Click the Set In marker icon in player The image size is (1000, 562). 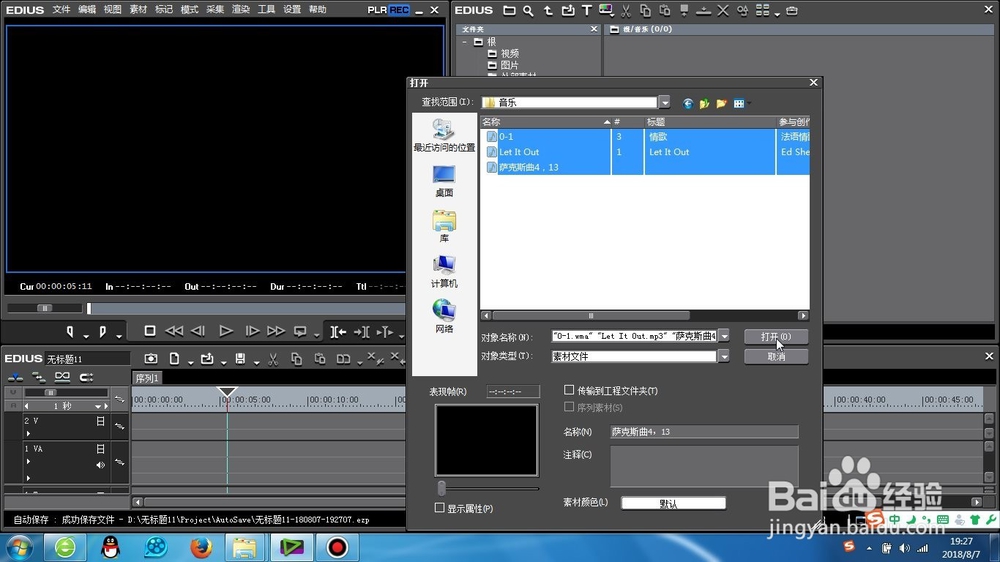(70, 331)
